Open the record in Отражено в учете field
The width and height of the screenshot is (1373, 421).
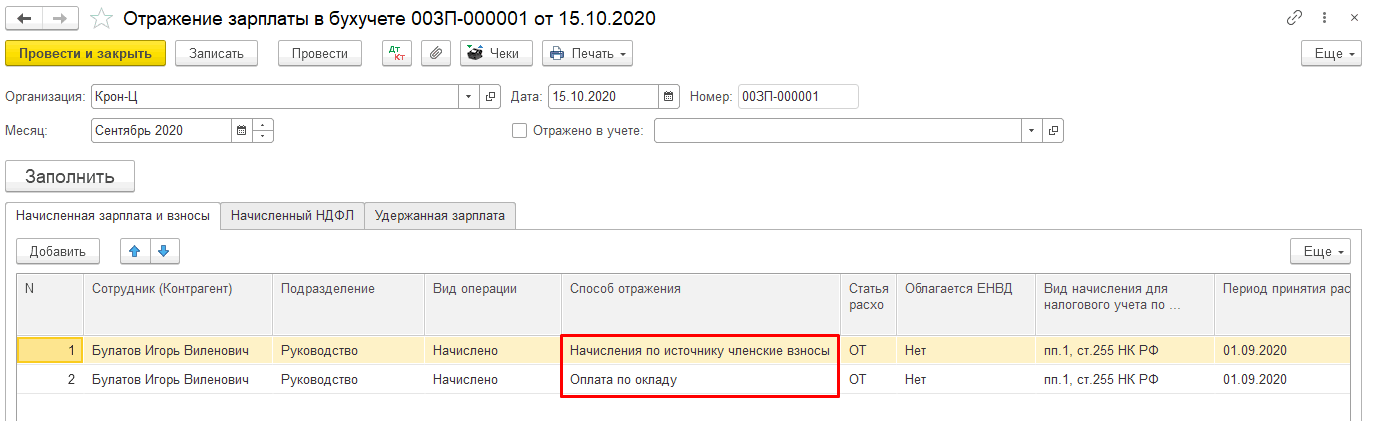point(1053,131)
